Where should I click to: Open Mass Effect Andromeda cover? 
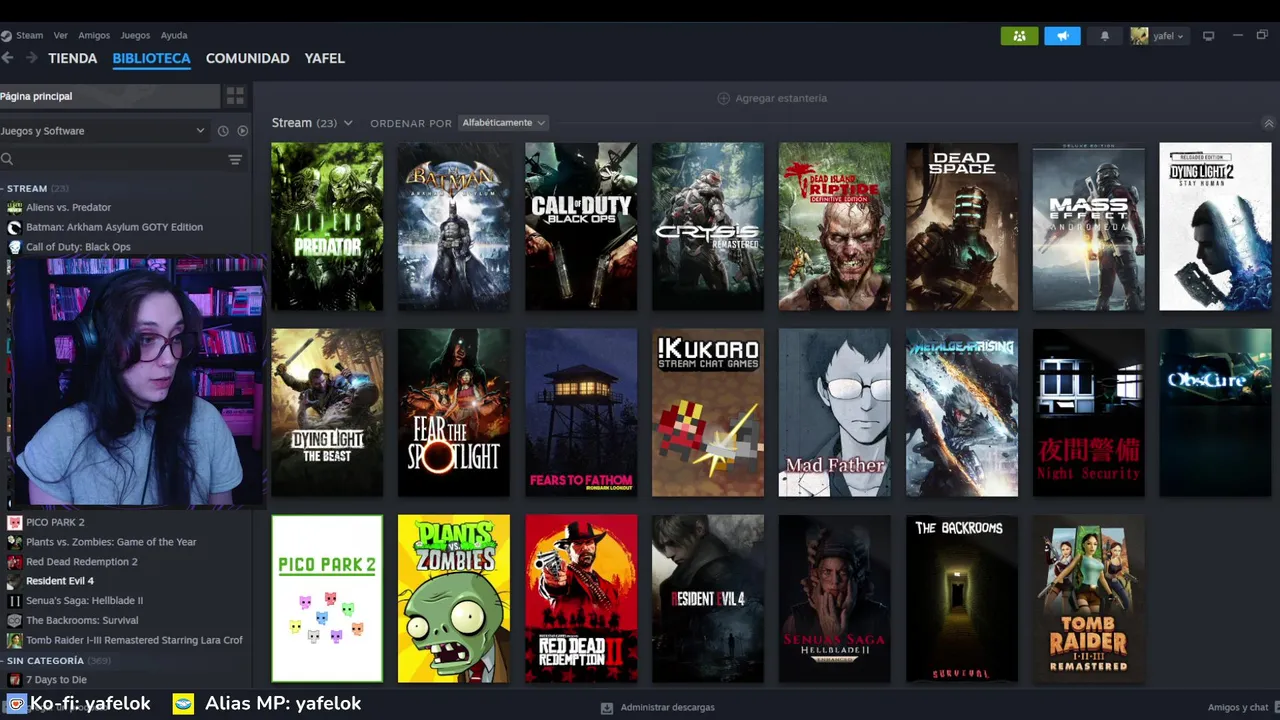pos(1089,226)
